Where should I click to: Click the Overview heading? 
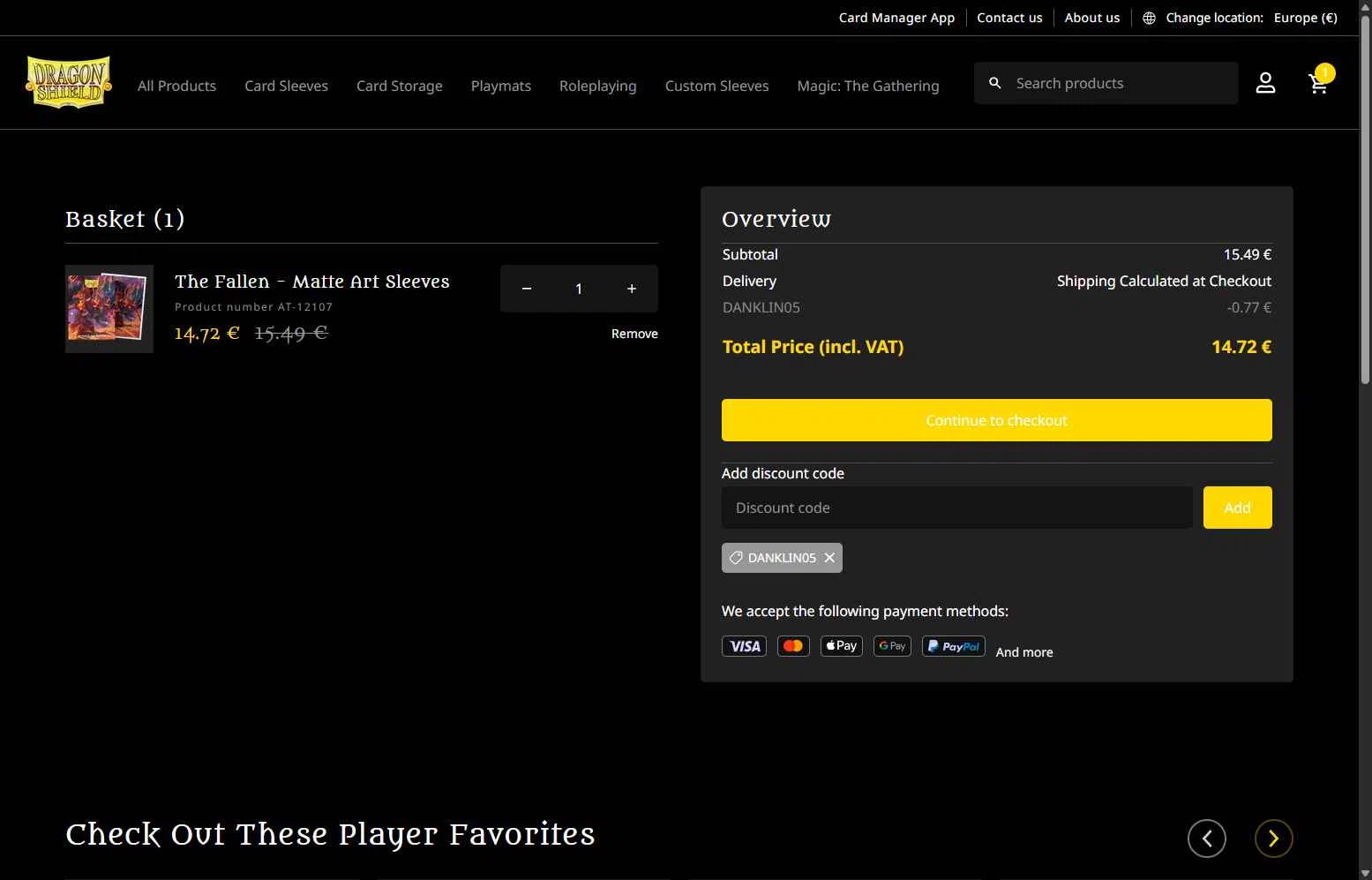tap(776, 219)
